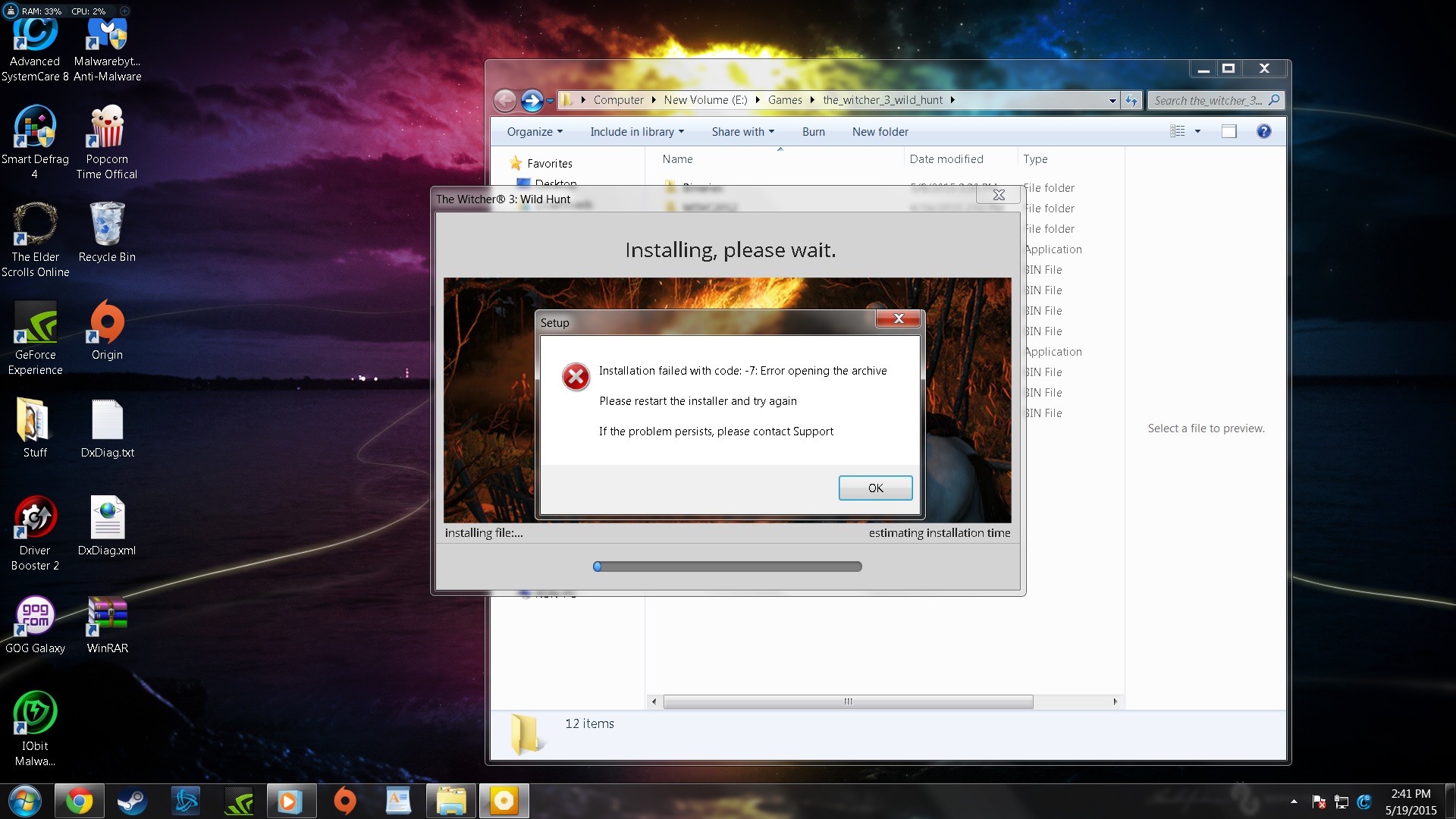The height and width of the screenshot is (819, 1456).
Task: Open media player taskbar icon
Action: [291, 802]
